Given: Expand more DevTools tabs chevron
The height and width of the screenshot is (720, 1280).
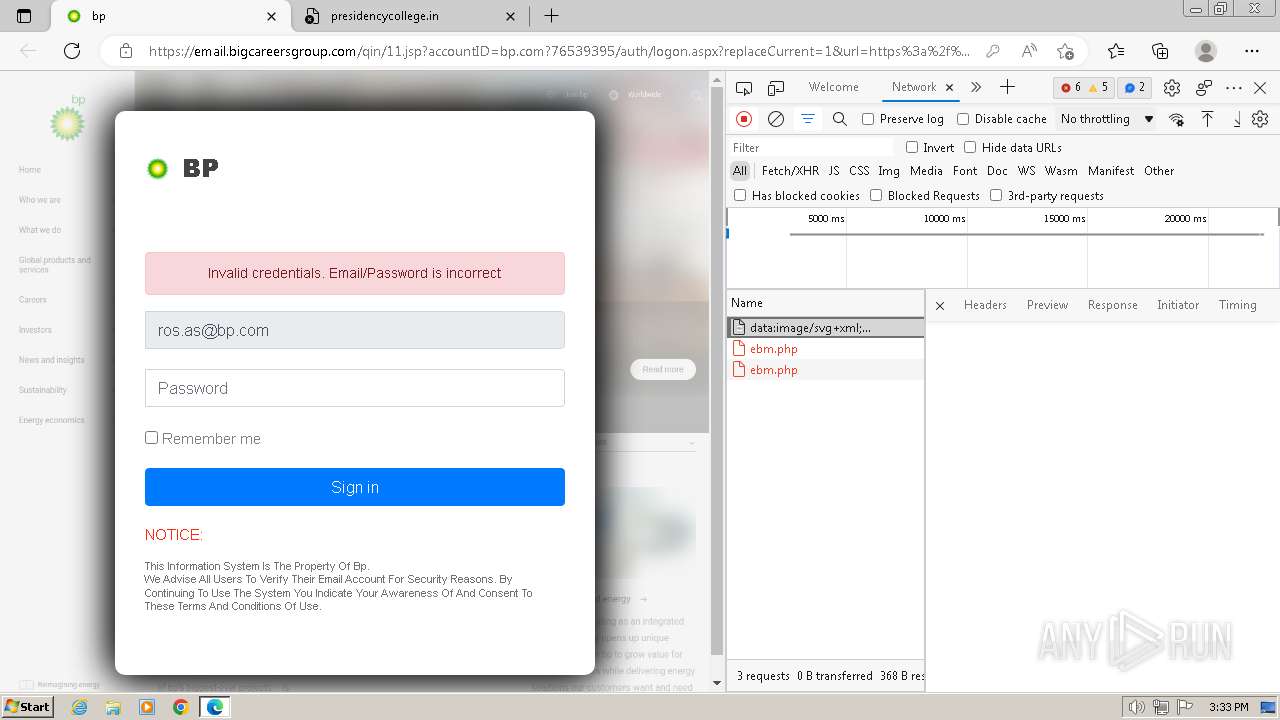Looking at the screenshot, I should [976, 87].
